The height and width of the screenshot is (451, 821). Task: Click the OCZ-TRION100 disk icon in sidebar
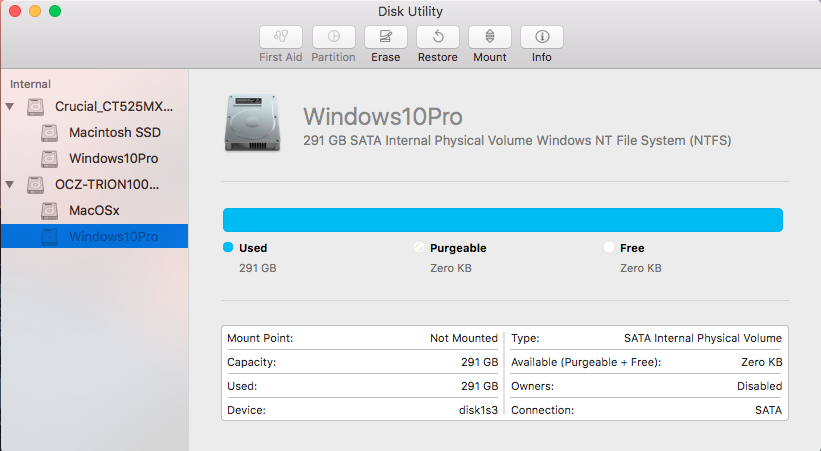pos(36,184)
